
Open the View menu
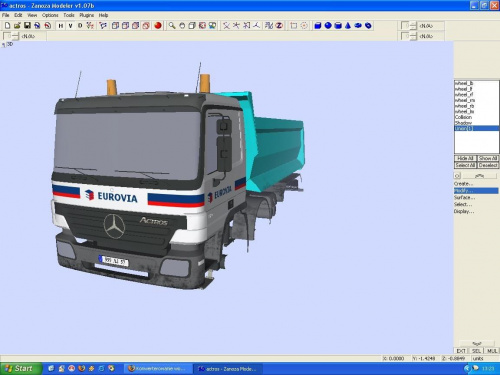pos(32,15)
